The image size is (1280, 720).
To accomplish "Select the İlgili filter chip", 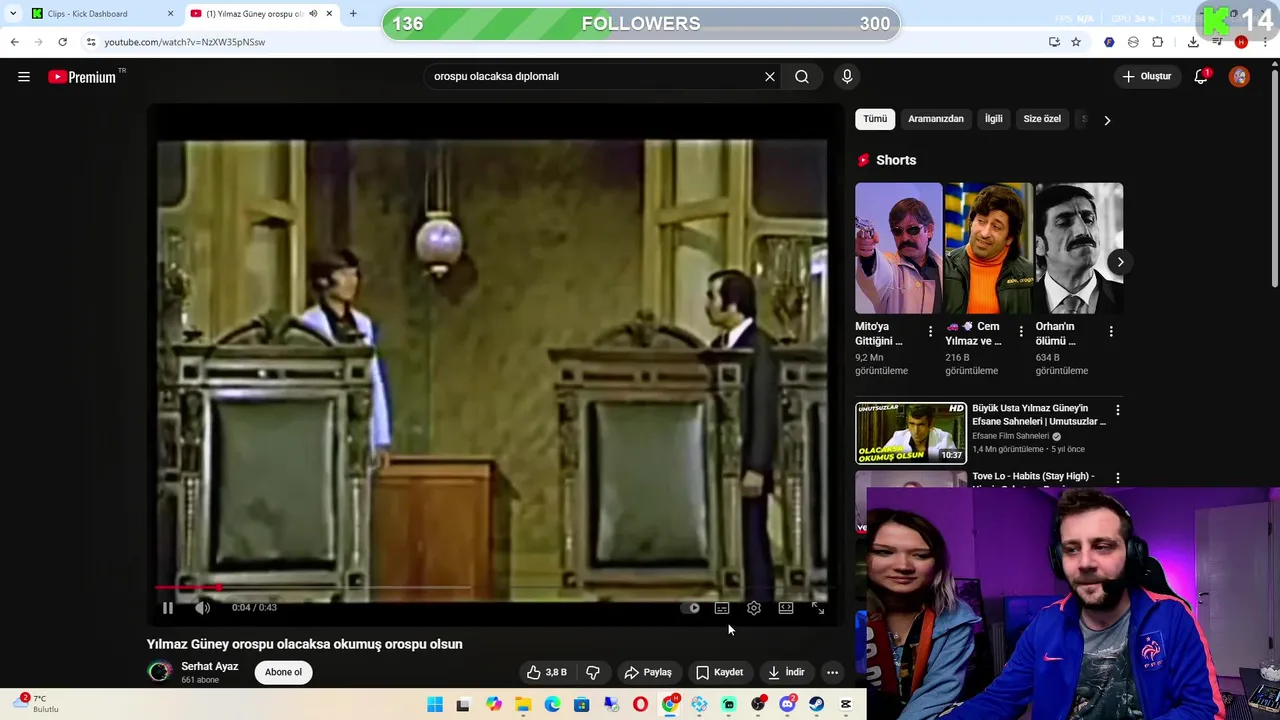I will coord(993,119).
